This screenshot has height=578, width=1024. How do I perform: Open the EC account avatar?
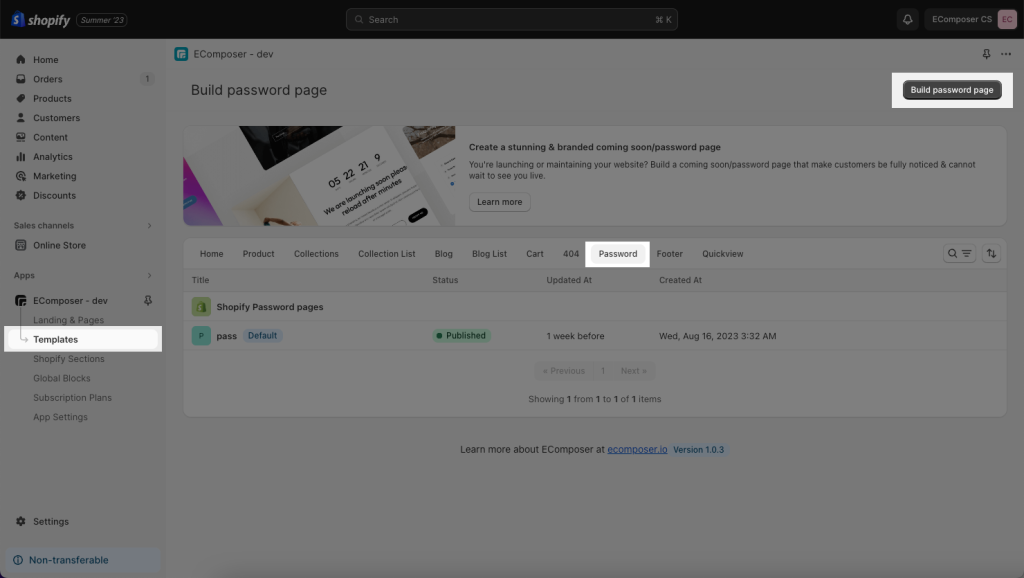1007,20
